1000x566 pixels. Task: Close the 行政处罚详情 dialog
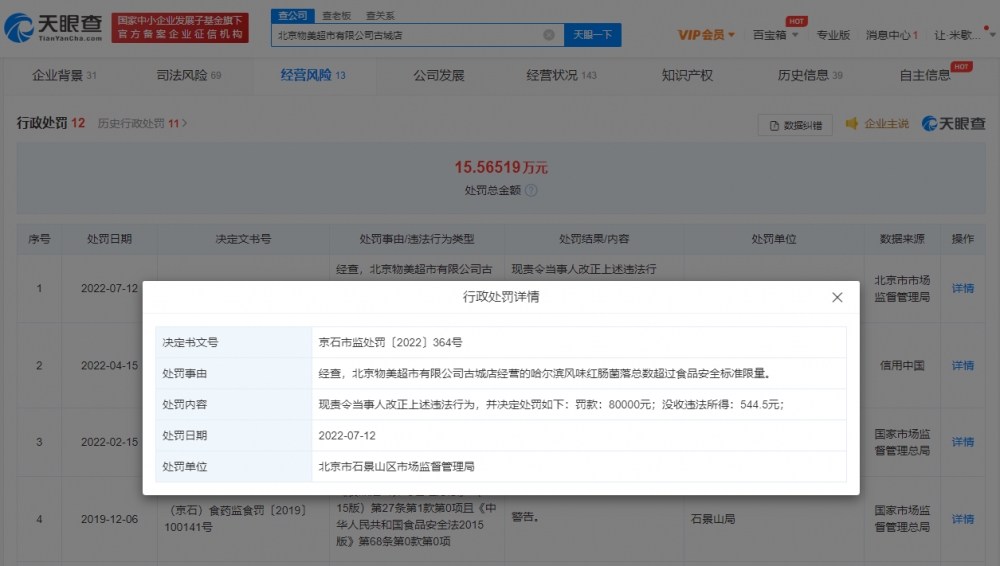(837, 297)
